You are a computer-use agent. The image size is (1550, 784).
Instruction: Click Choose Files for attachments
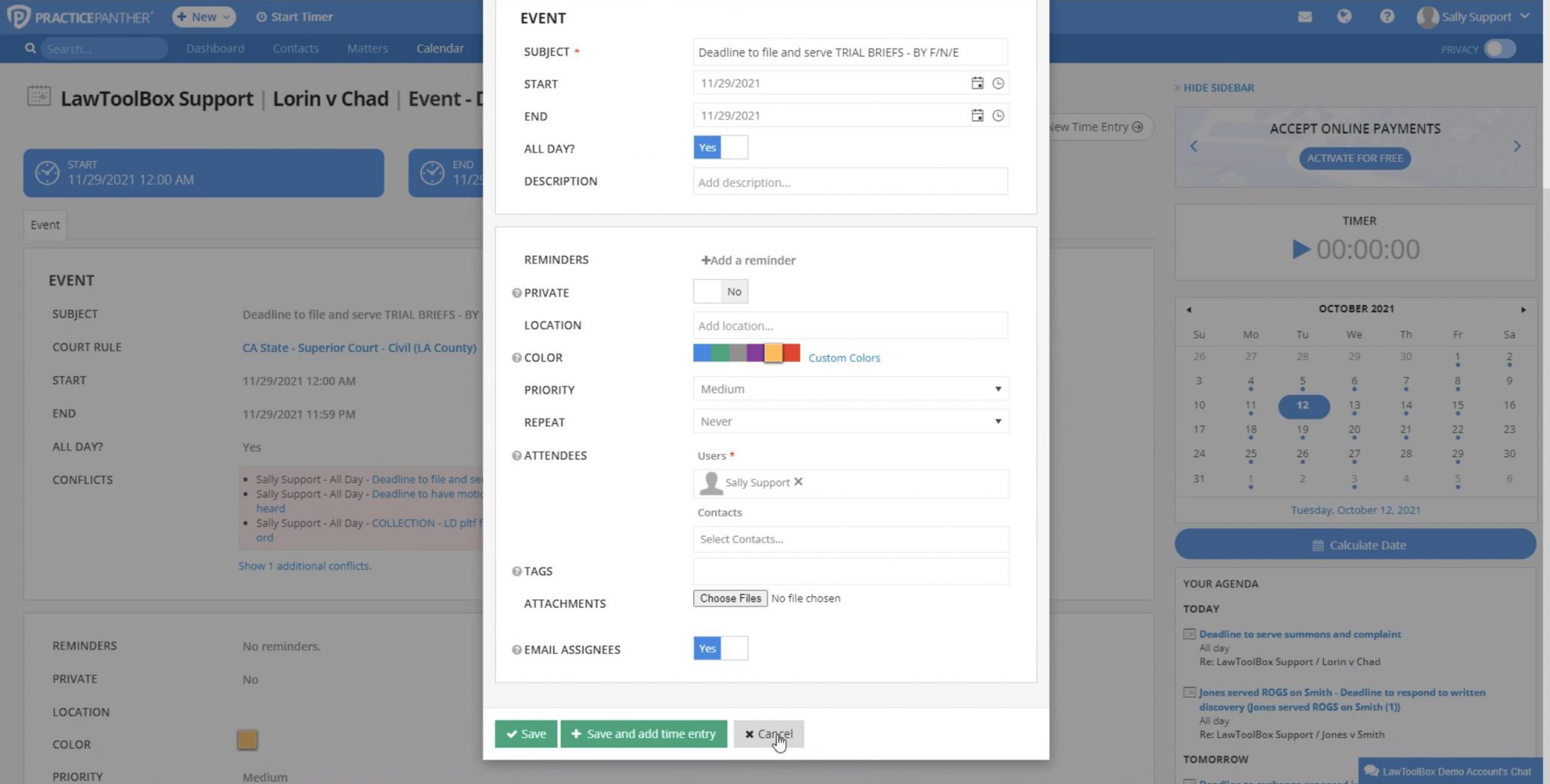click(x=730, y=599)
